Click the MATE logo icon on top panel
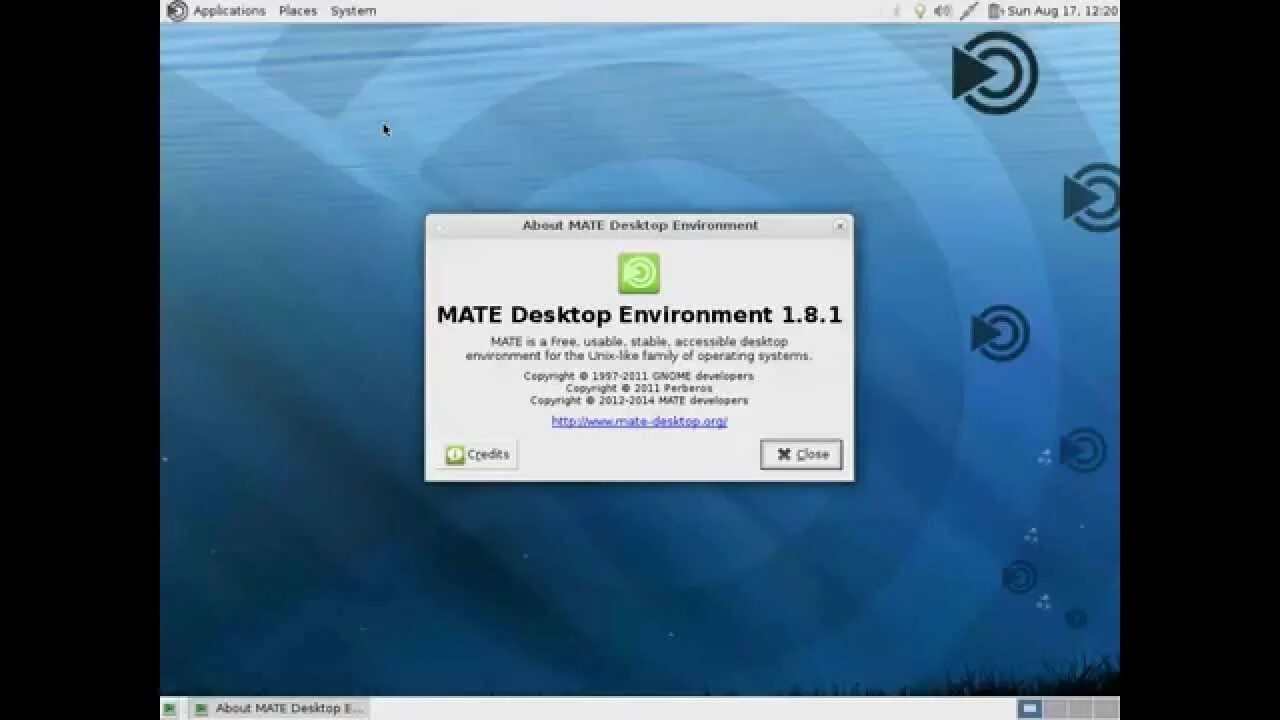This screenshot has height=720, width=1280. click(x=177, y=11)
